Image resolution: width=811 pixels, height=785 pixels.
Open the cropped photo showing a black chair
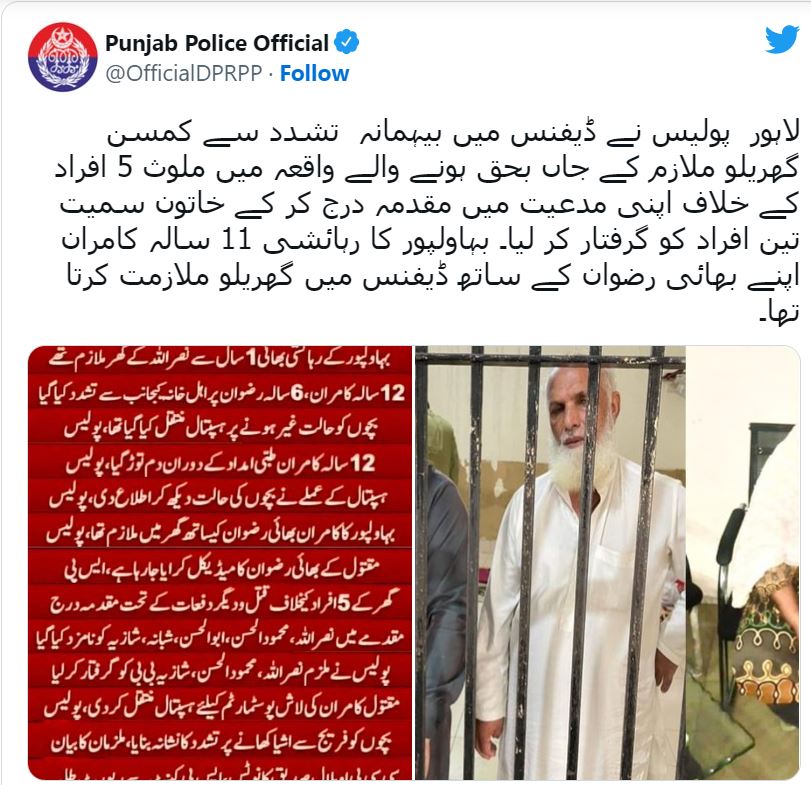point(743,563)
